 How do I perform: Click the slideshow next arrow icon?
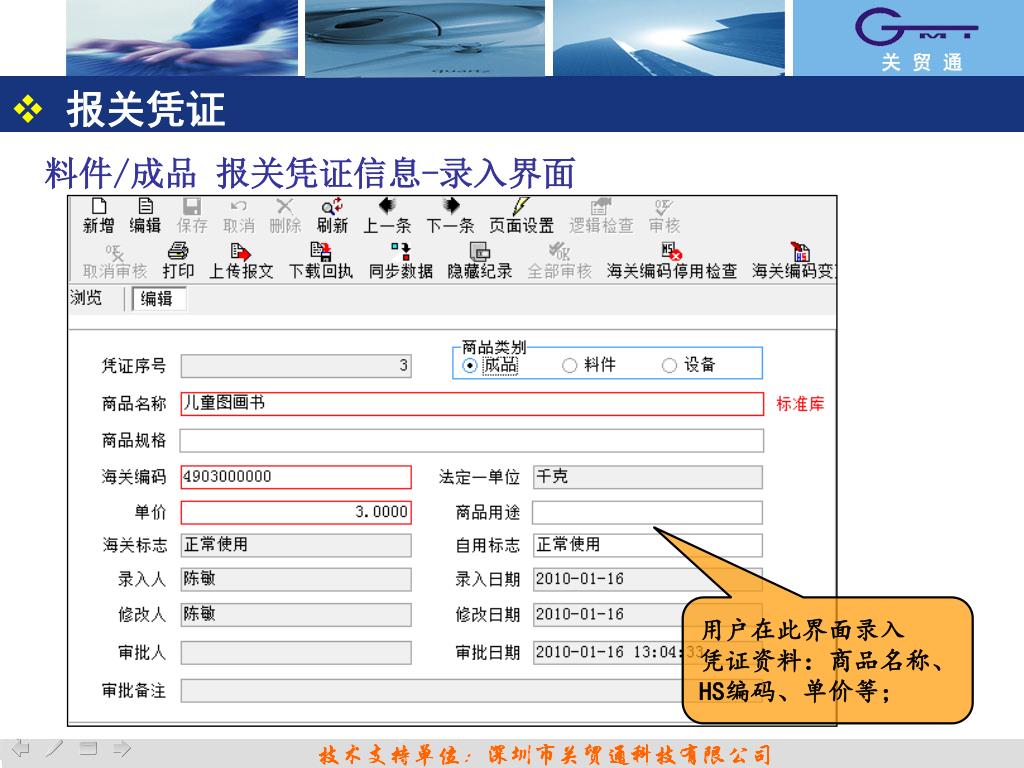pyautogui.click(x=122, y=748)
